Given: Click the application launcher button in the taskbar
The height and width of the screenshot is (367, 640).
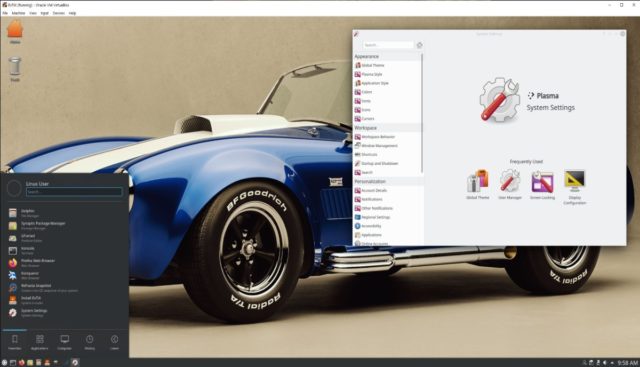Looking at the screenshot, I should pos(4,362).
